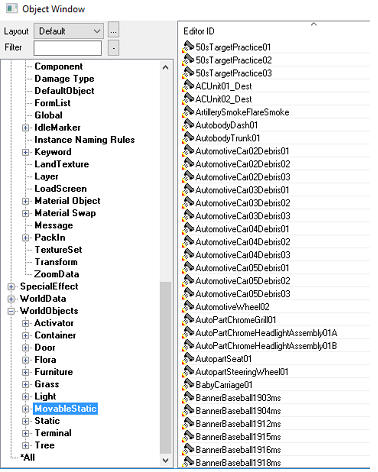Select the LoadScreen tree item
Viewport: 378px width, 472px height.
coord(60,189)
